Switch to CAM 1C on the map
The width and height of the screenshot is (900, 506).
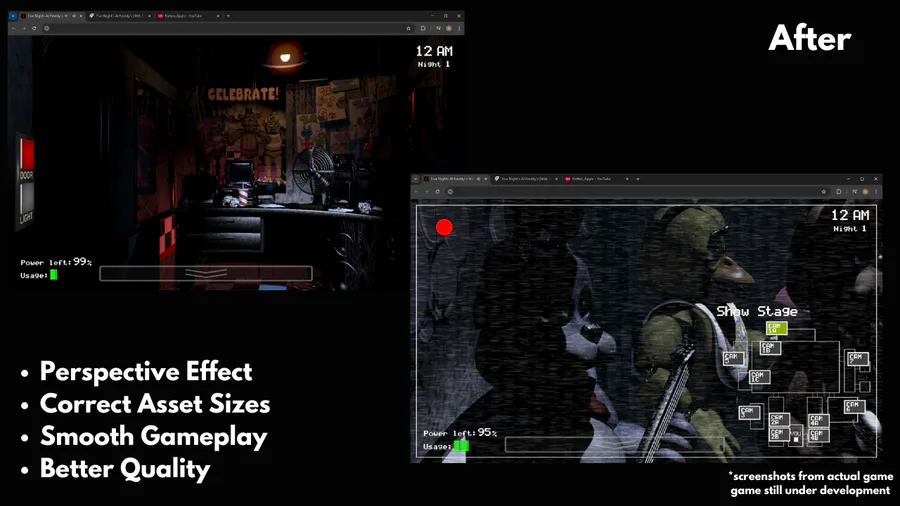[759, 377]
